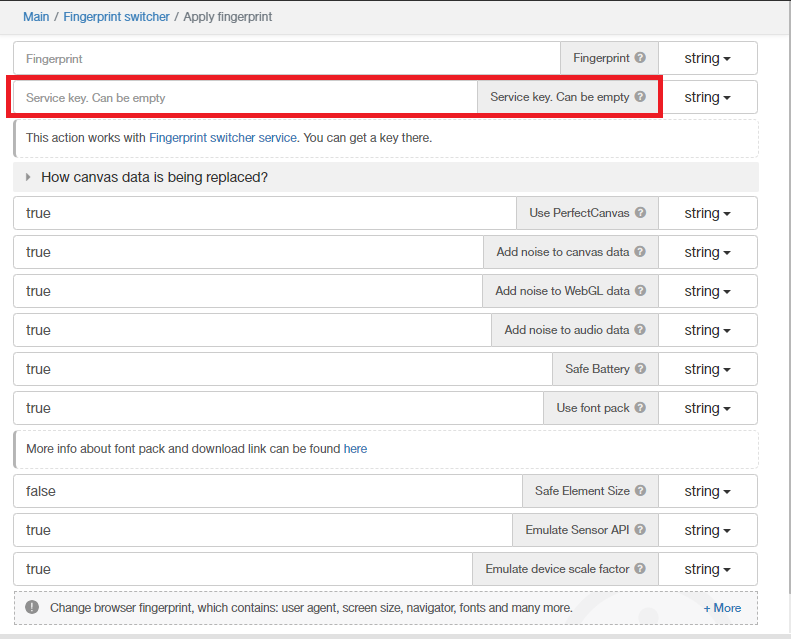The image size is (791, 639).
Task: Click help icon for Add noise to audio data
Action: (640, 330)
